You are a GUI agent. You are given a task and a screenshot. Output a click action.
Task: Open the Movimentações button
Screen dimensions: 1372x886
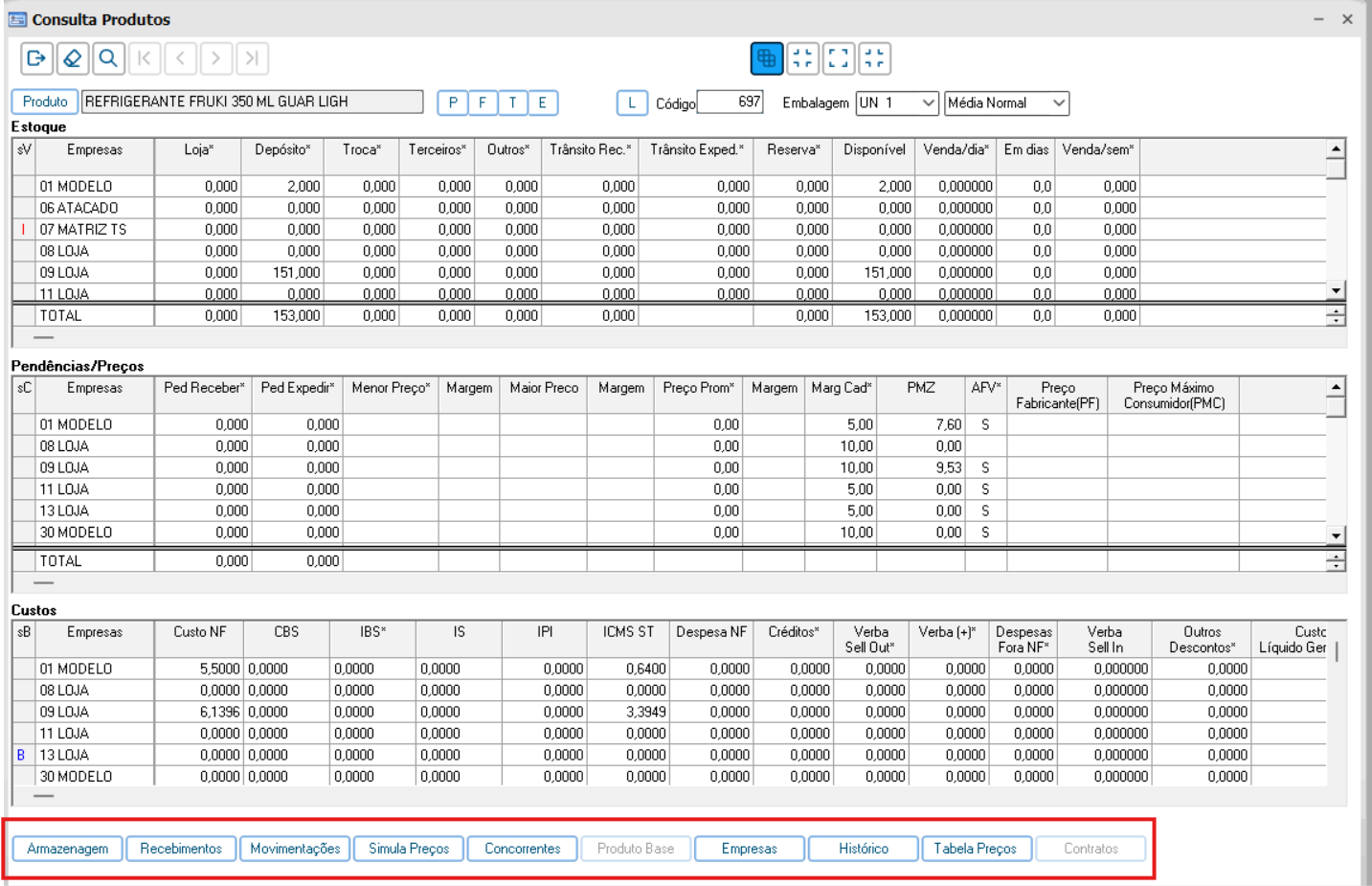coord(295,849)
